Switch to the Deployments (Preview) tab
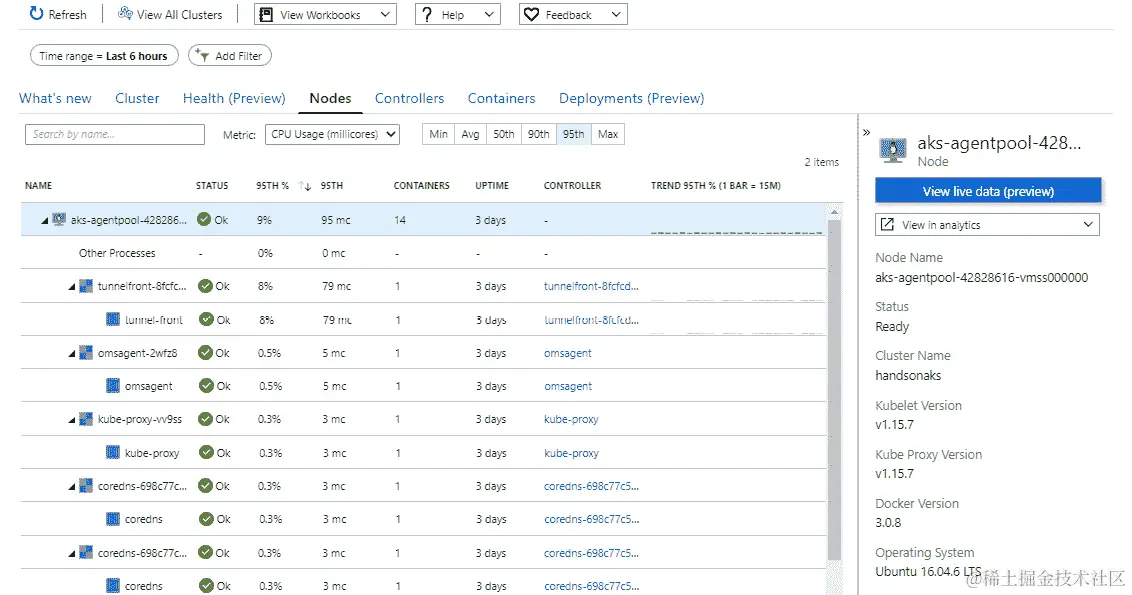 tap(632, 98)
